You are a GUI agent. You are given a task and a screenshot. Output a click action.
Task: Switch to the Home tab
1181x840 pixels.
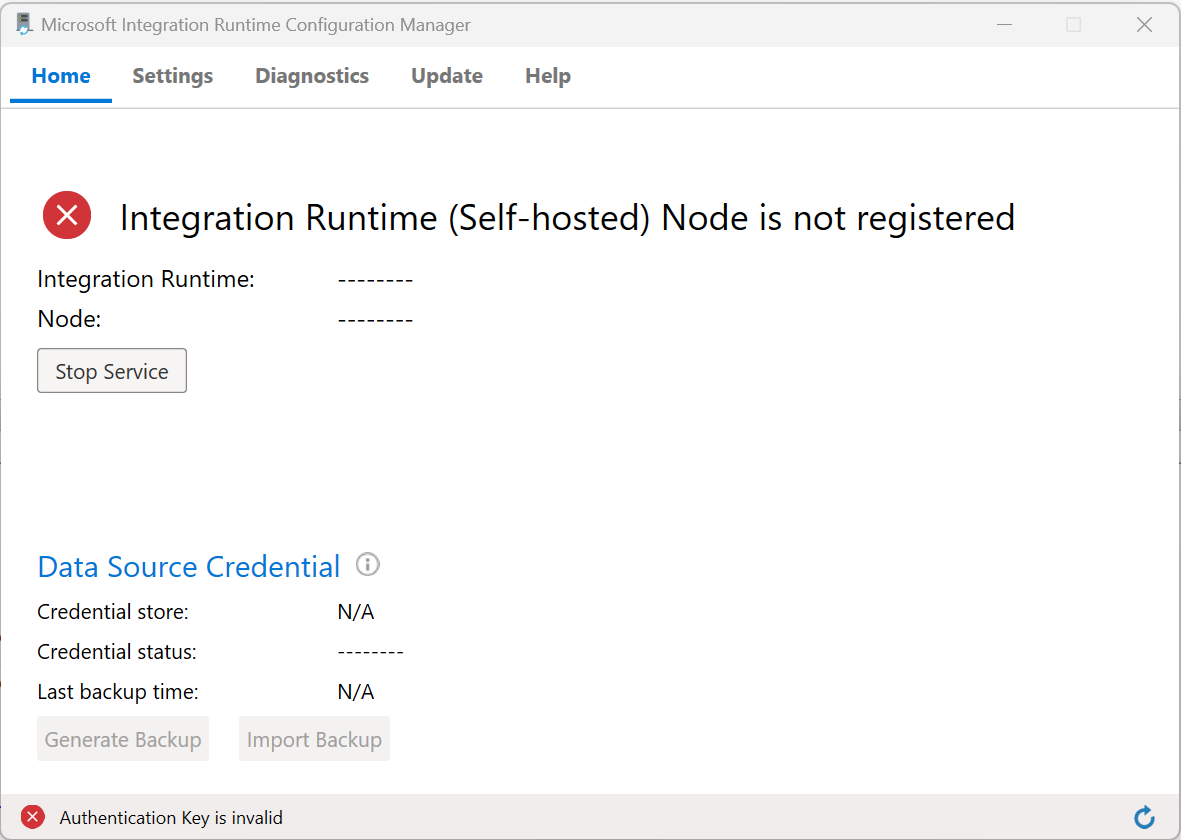tap(61, 76)
